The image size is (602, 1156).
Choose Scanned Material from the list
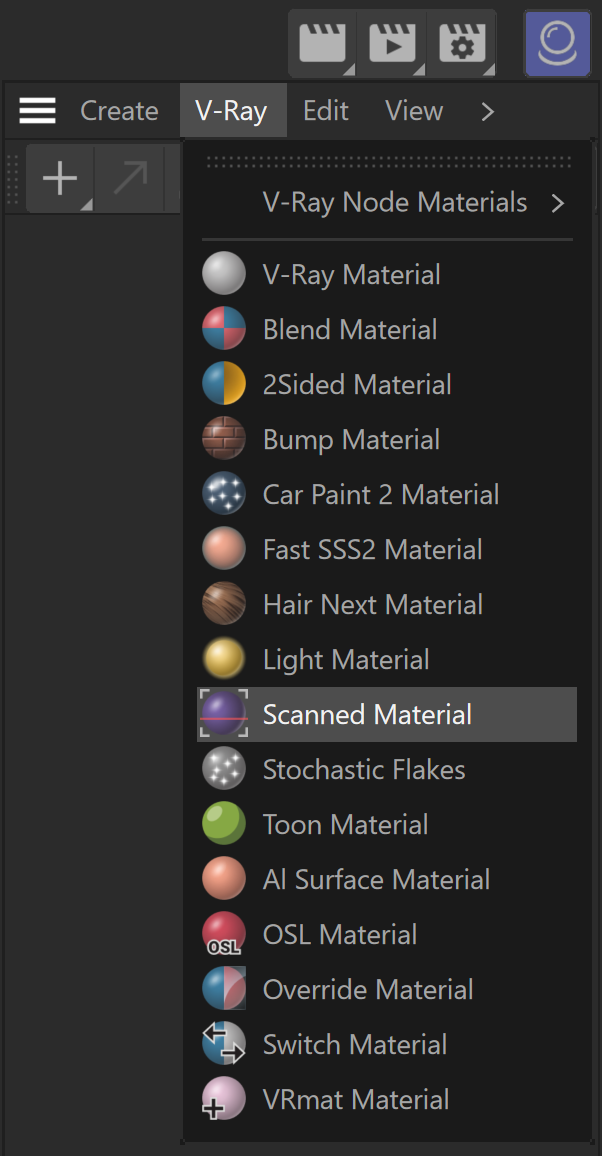(387, 714)
